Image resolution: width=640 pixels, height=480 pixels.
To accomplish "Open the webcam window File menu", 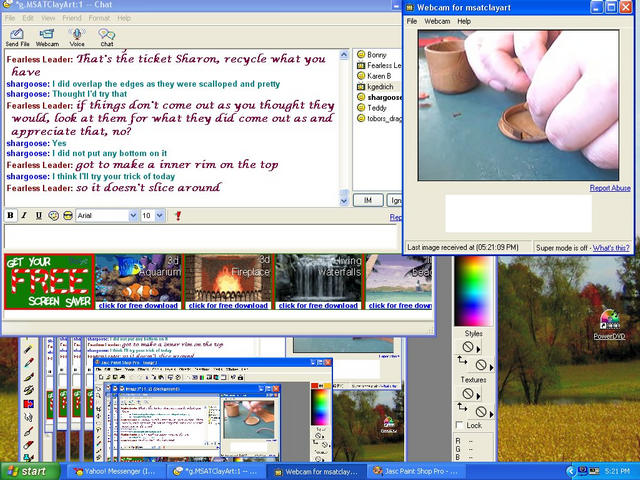I will 412,21.
